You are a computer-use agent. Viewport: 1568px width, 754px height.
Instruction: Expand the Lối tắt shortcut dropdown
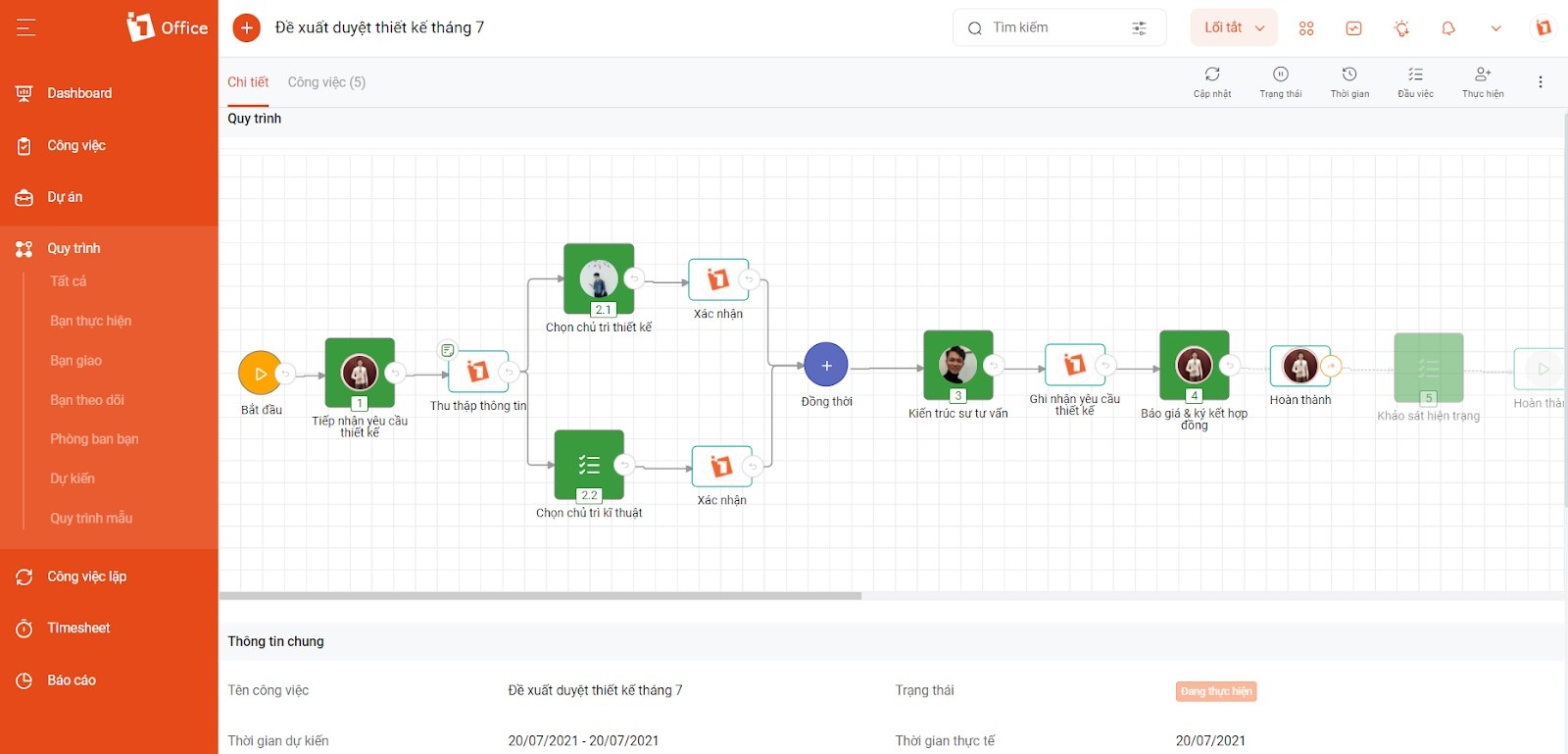(x=1234, y=27)
